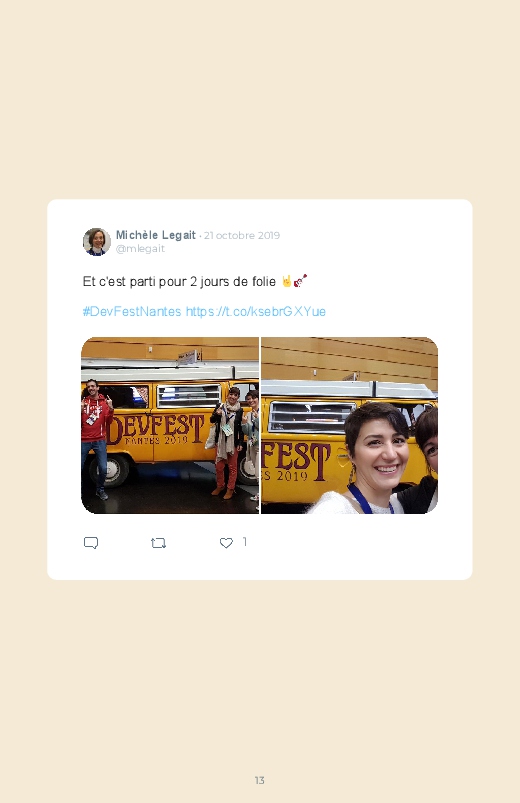Click the white tweet card background

click(x=260, y=389)
